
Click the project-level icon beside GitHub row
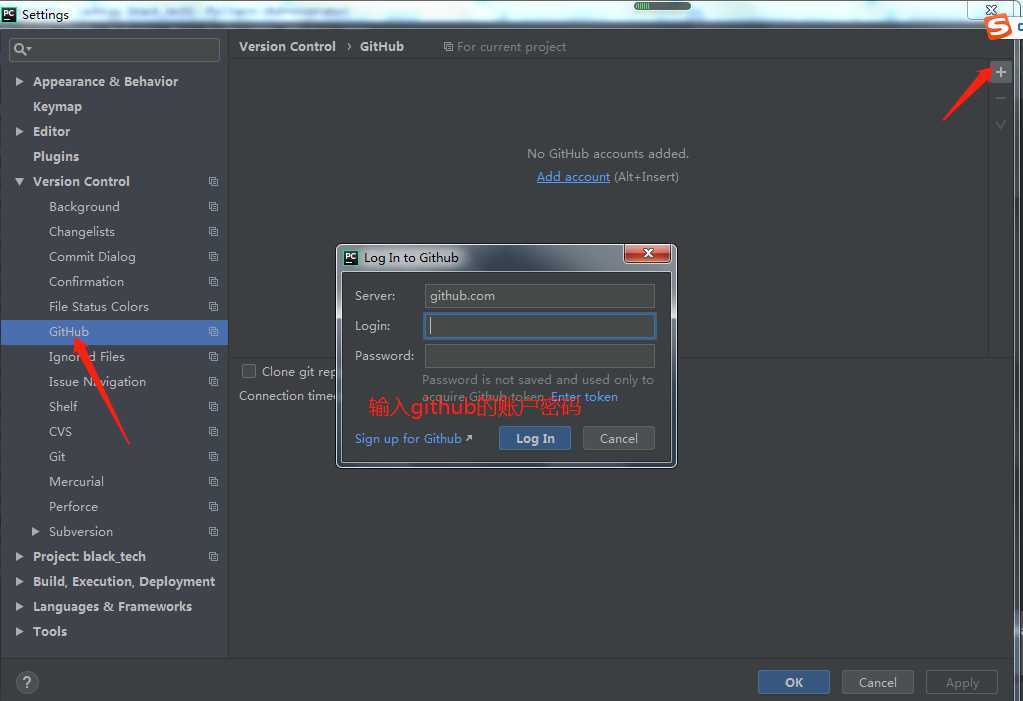(213, 332)
